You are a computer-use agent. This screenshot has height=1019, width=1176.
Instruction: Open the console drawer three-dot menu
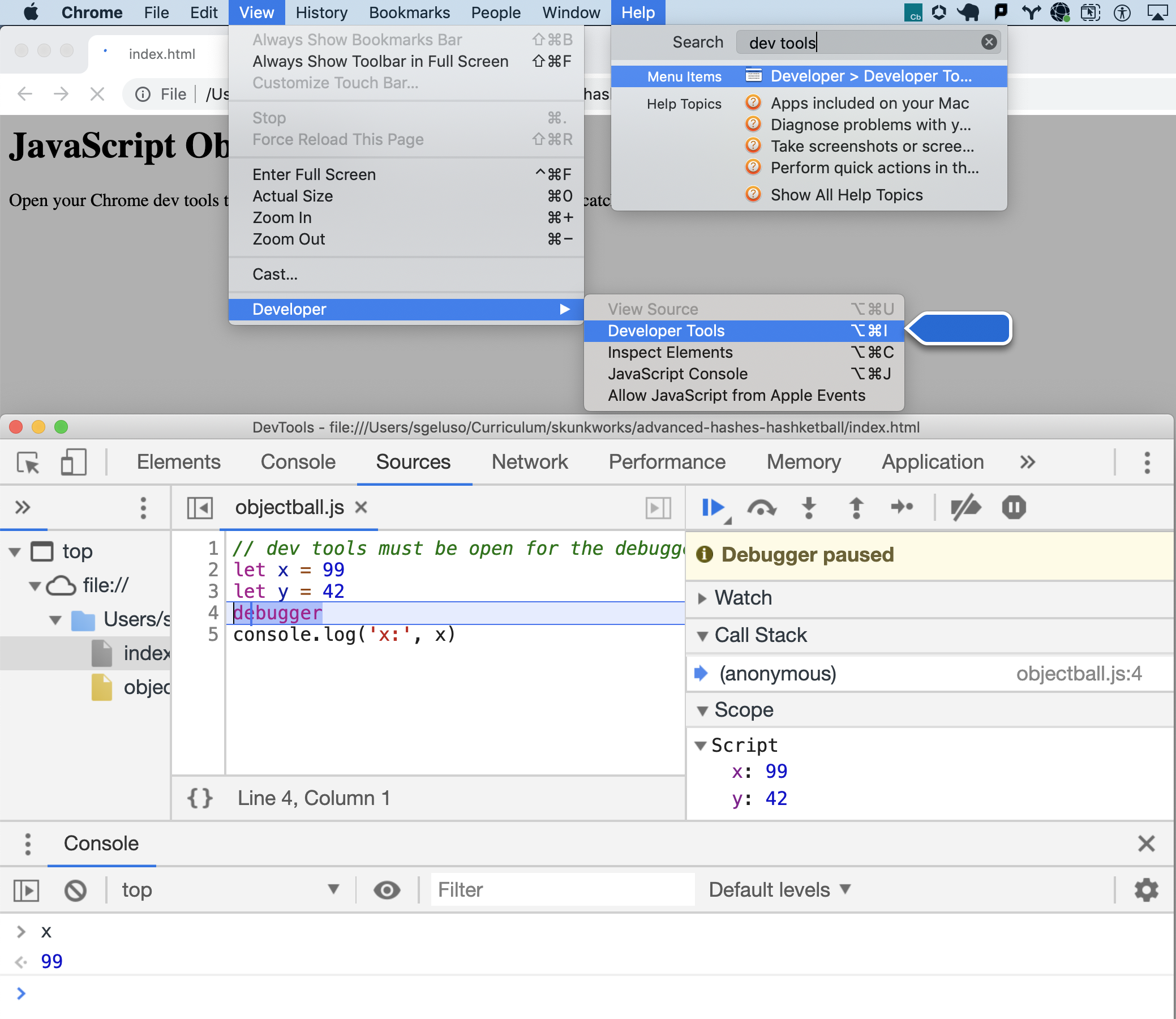coord(28,845)
